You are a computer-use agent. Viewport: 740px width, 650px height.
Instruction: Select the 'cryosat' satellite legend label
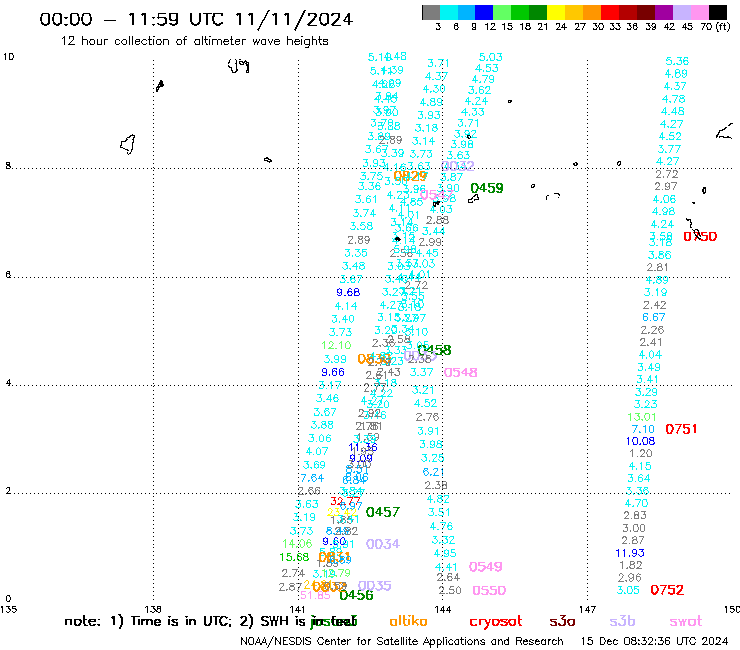[496, 622]
